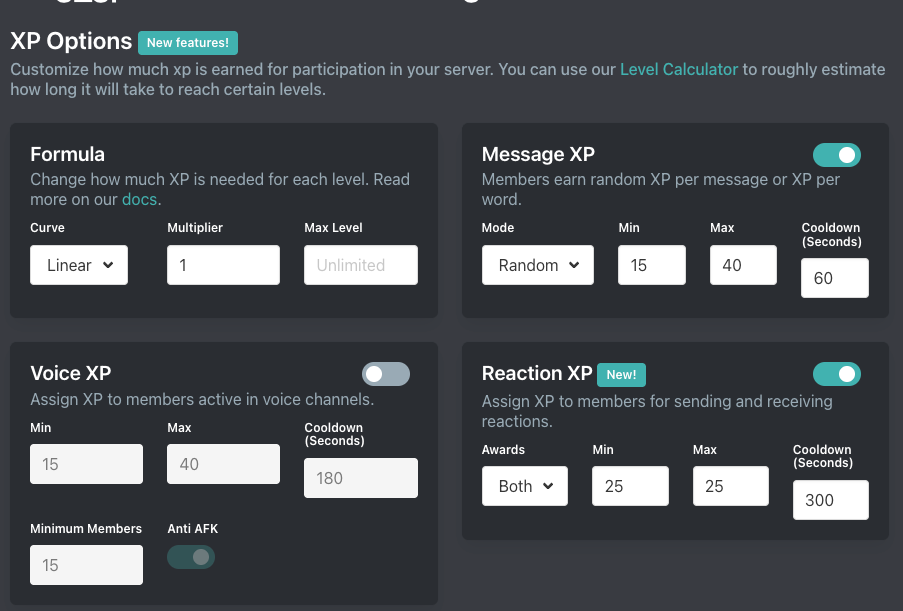Toggle the Message XP switch off
Screen dimensions: 903x611
[x=836, y=155]
